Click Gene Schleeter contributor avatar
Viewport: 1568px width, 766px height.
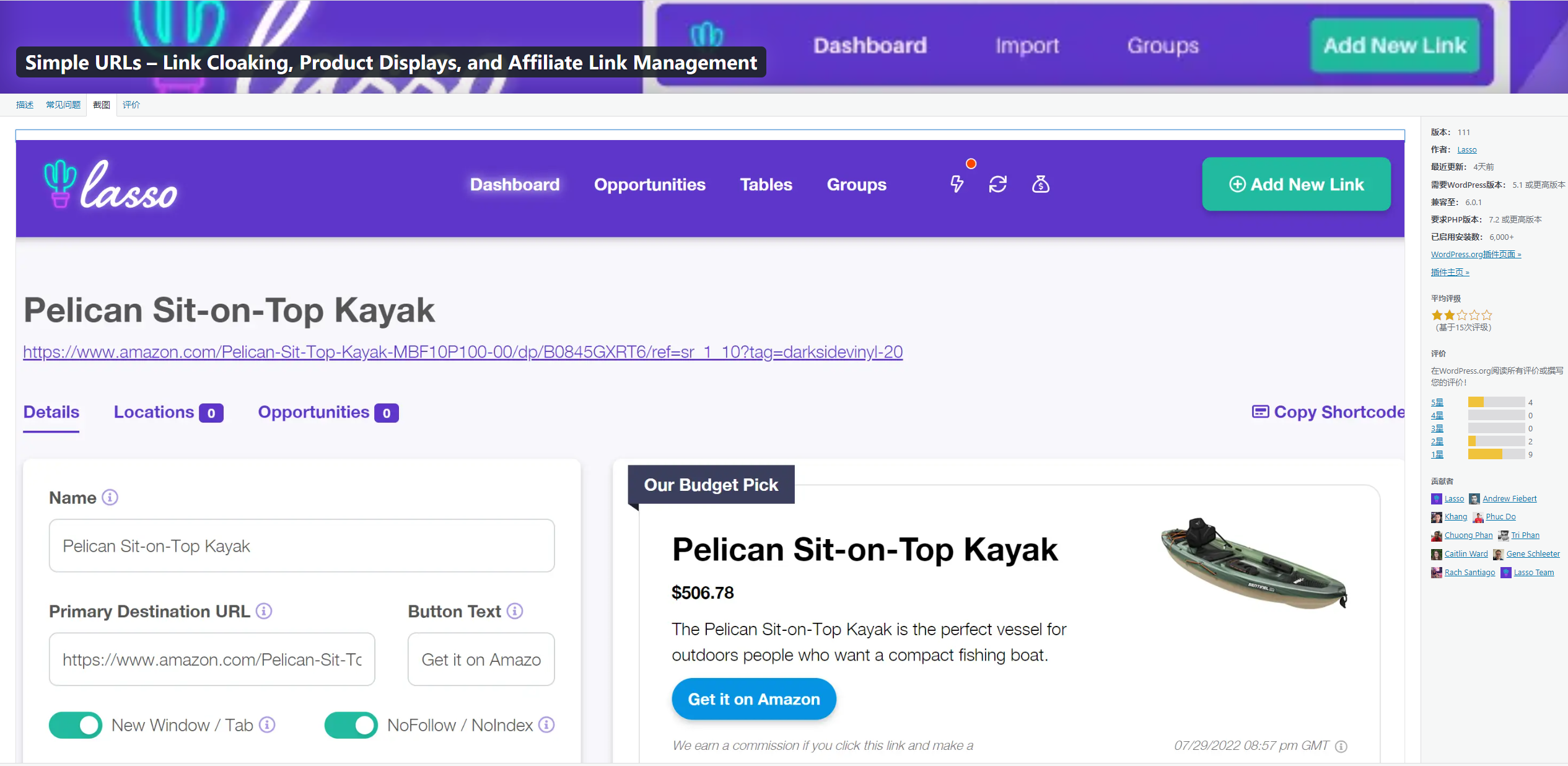[x=1499, y=554]
